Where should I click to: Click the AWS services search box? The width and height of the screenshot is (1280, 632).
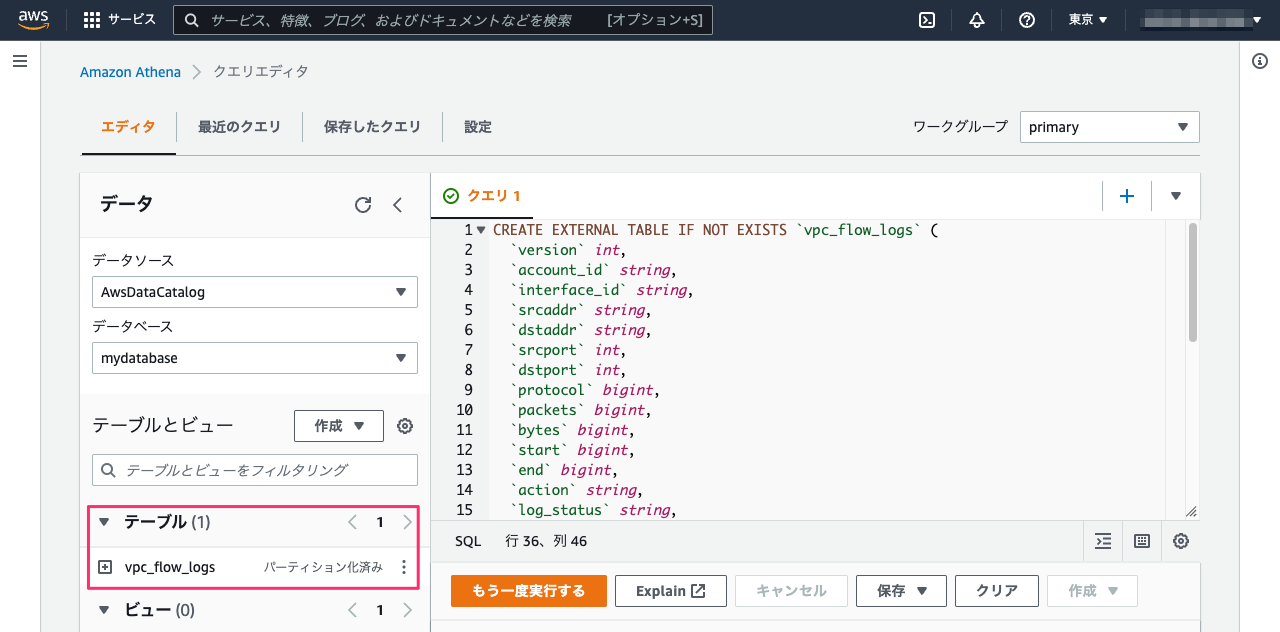(443, 20)
